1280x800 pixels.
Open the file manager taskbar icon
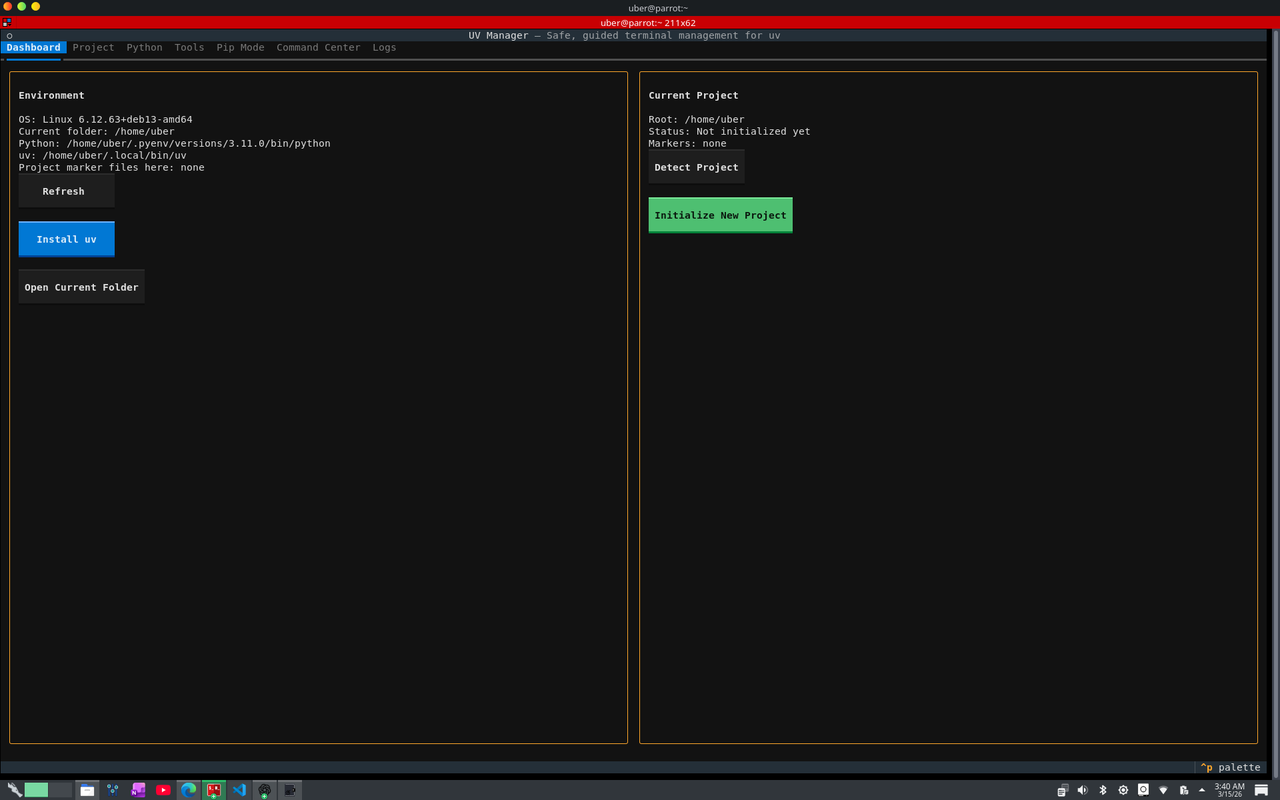(87, 790)
